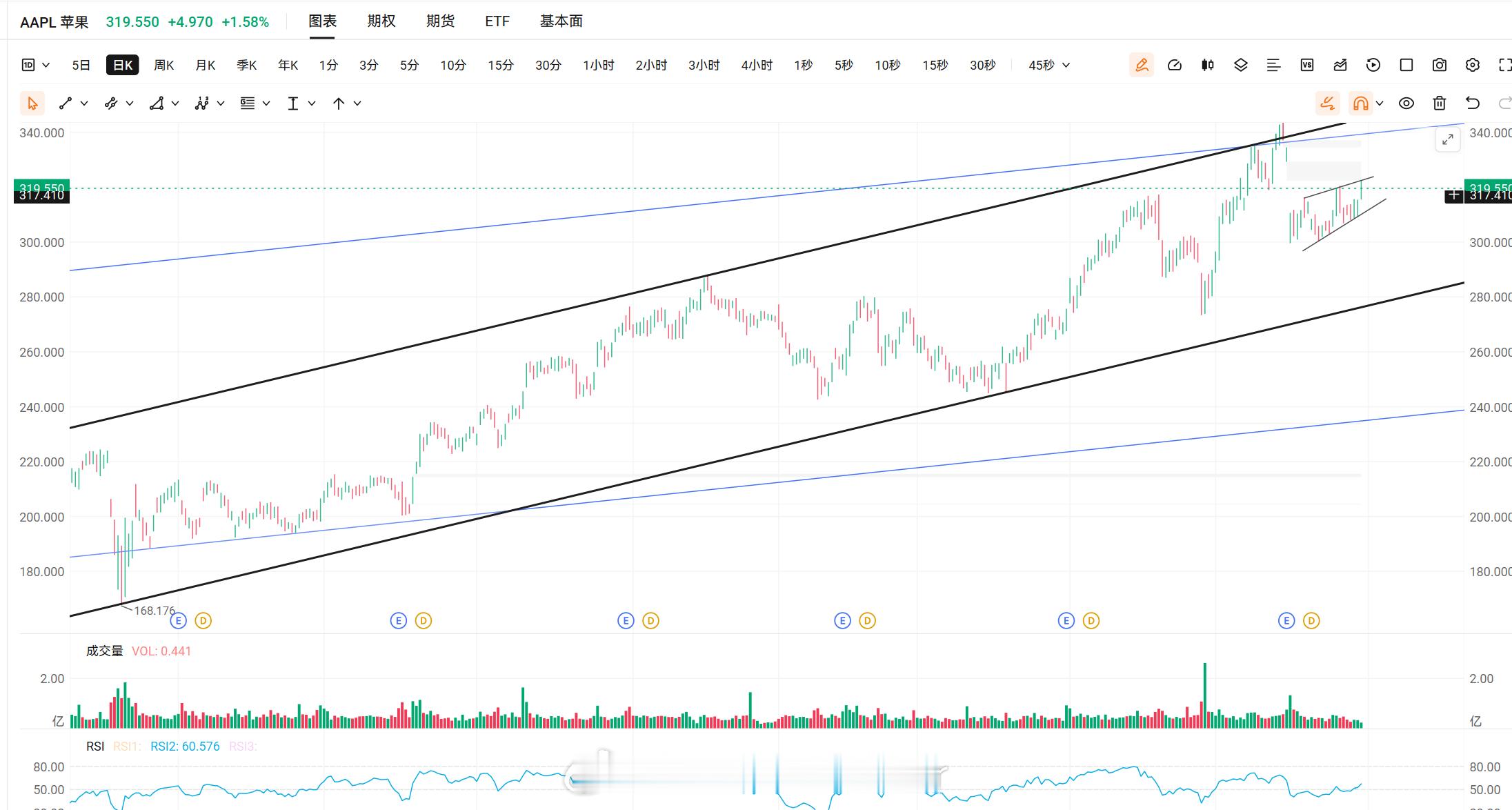The height and width of the screenshot is (810, 1512).
Task: Open the 基本面 tab
Action: coord(561,21)
